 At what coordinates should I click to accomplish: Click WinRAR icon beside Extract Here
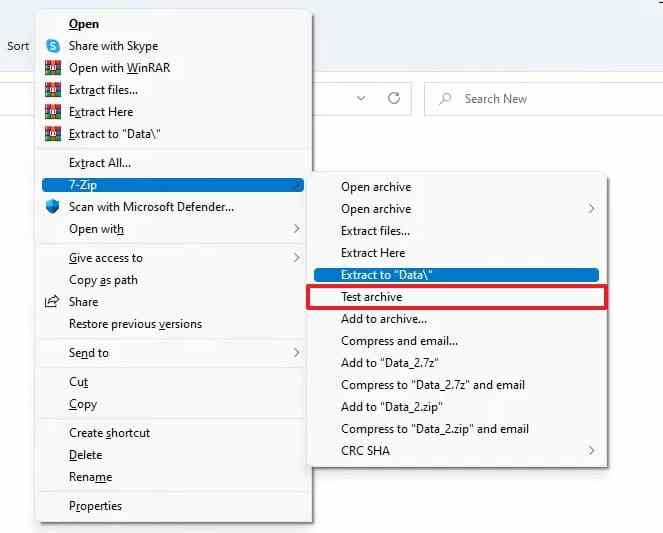pyautogui.click(x=53, y=112)
